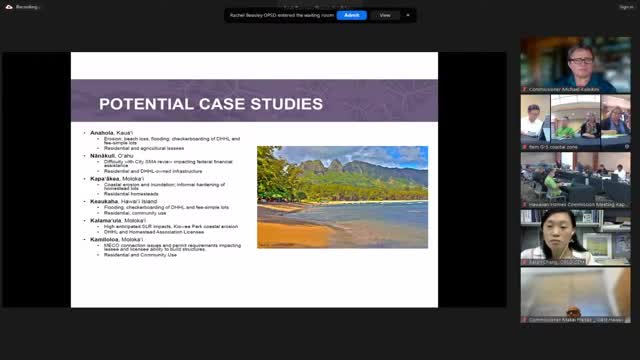Screen dimensions: 640x360
Task: Click the Residential and DHHL-owned infrastructure sub-bullet
Action: pos(153,171)
